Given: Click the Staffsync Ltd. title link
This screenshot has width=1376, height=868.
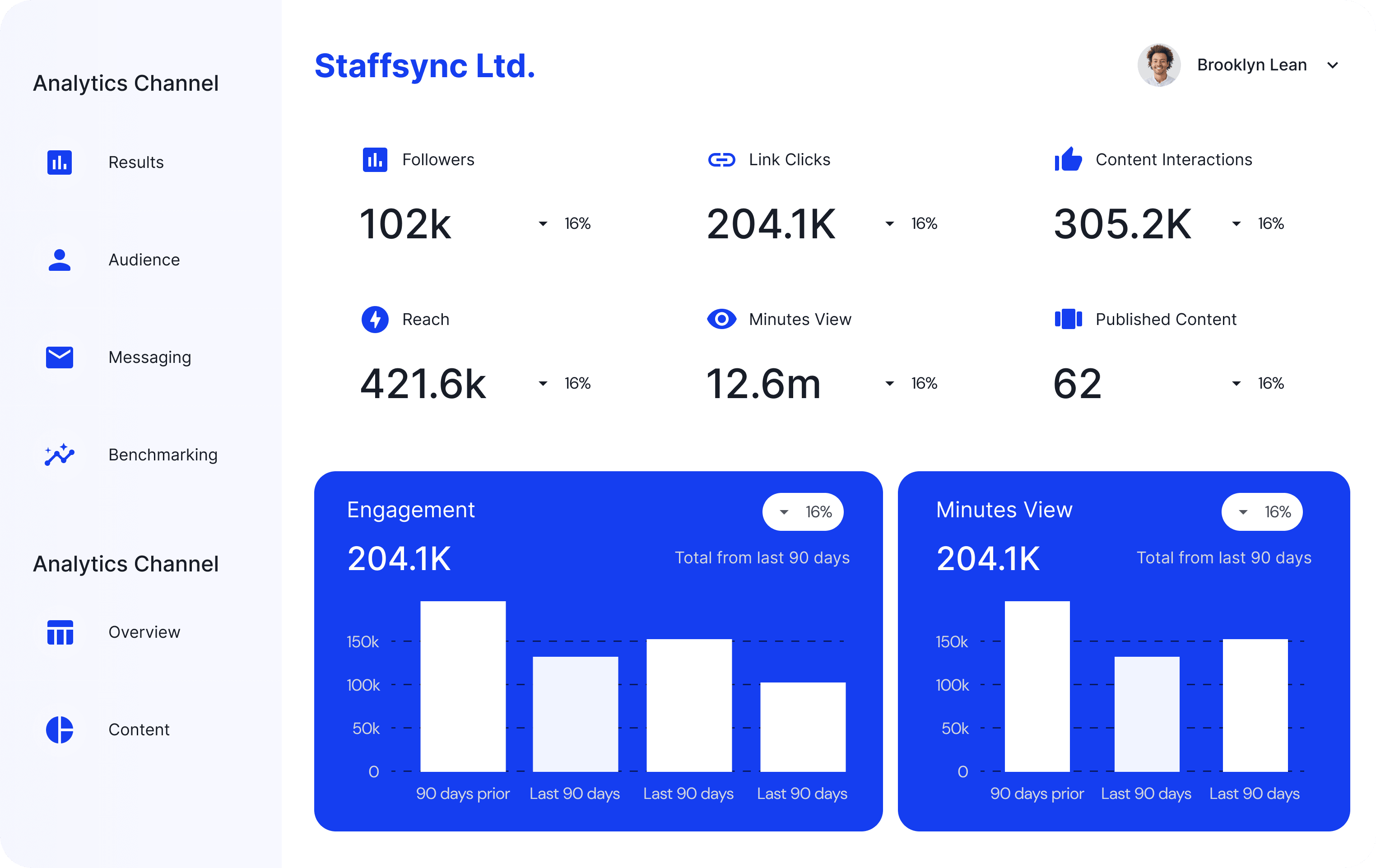Looking at the screenshot, I should (x=424, y=66).
